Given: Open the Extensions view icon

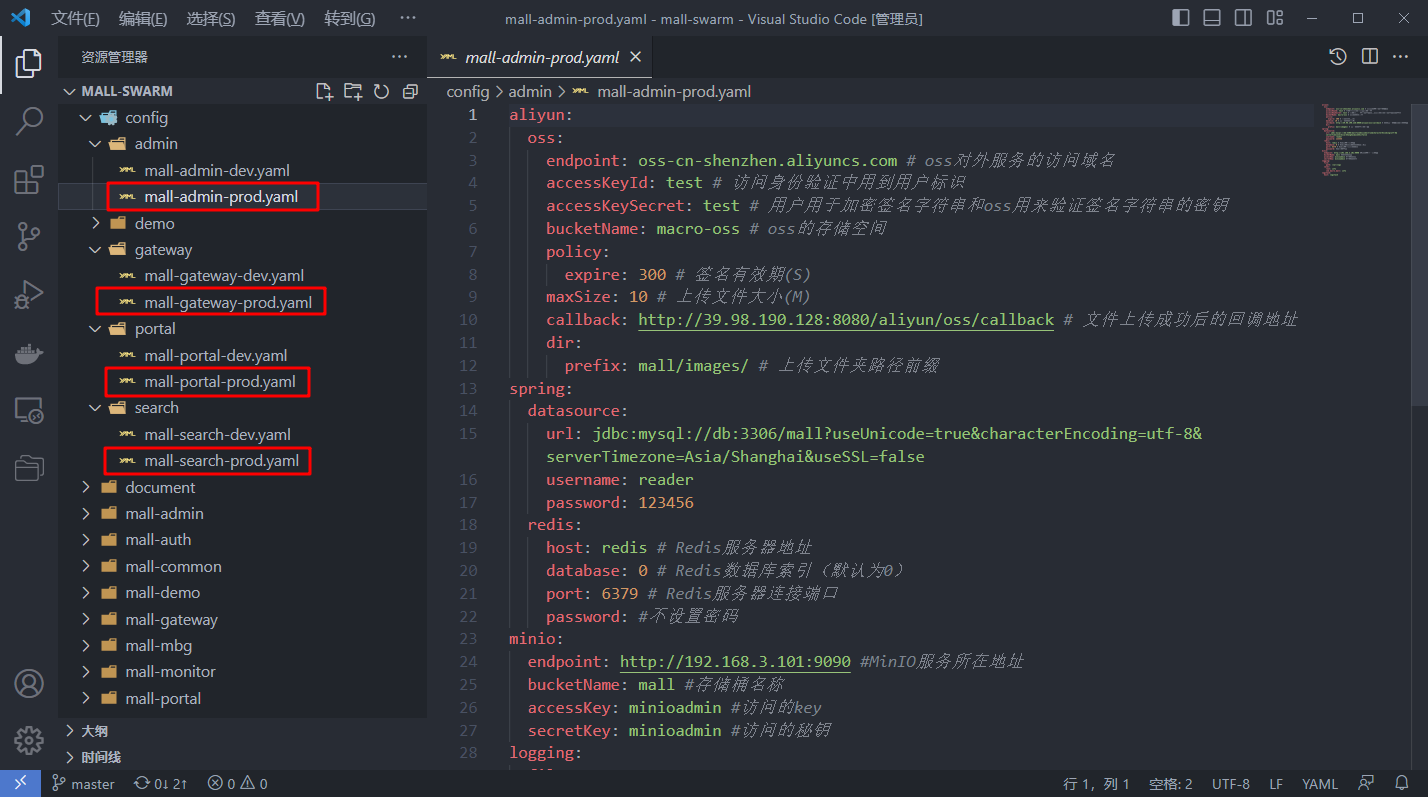Looking at the screenshot, I should pyautogui.click(x=29, y=180).
